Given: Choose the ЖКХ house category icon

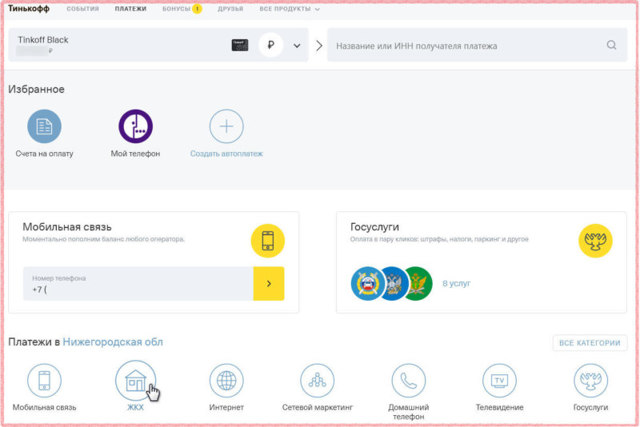Looking at the screenshot, I should [x=136, y=380].
